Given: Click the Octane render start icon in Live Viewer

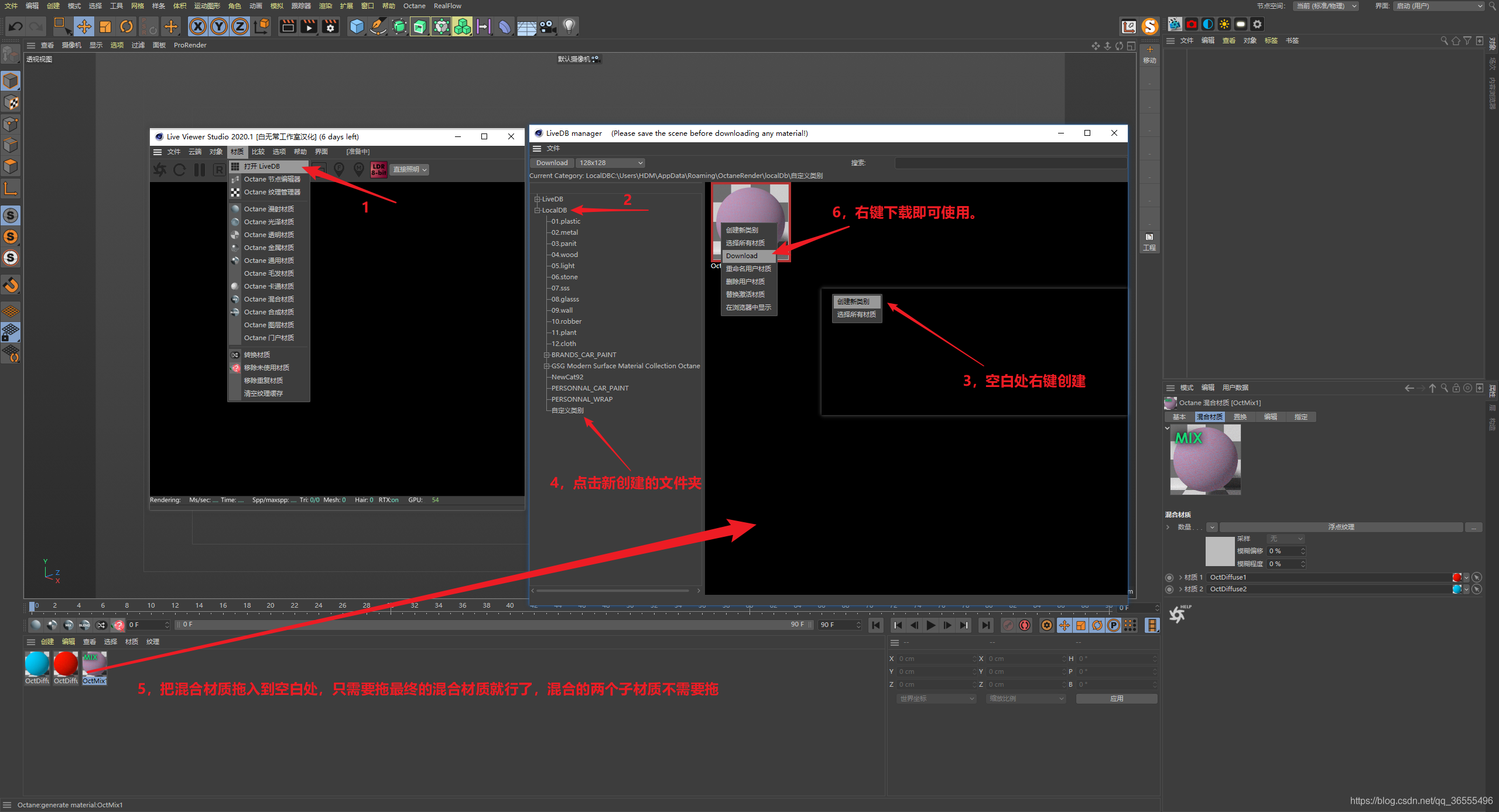Looking at the screenshot, I should coord(160,170).
